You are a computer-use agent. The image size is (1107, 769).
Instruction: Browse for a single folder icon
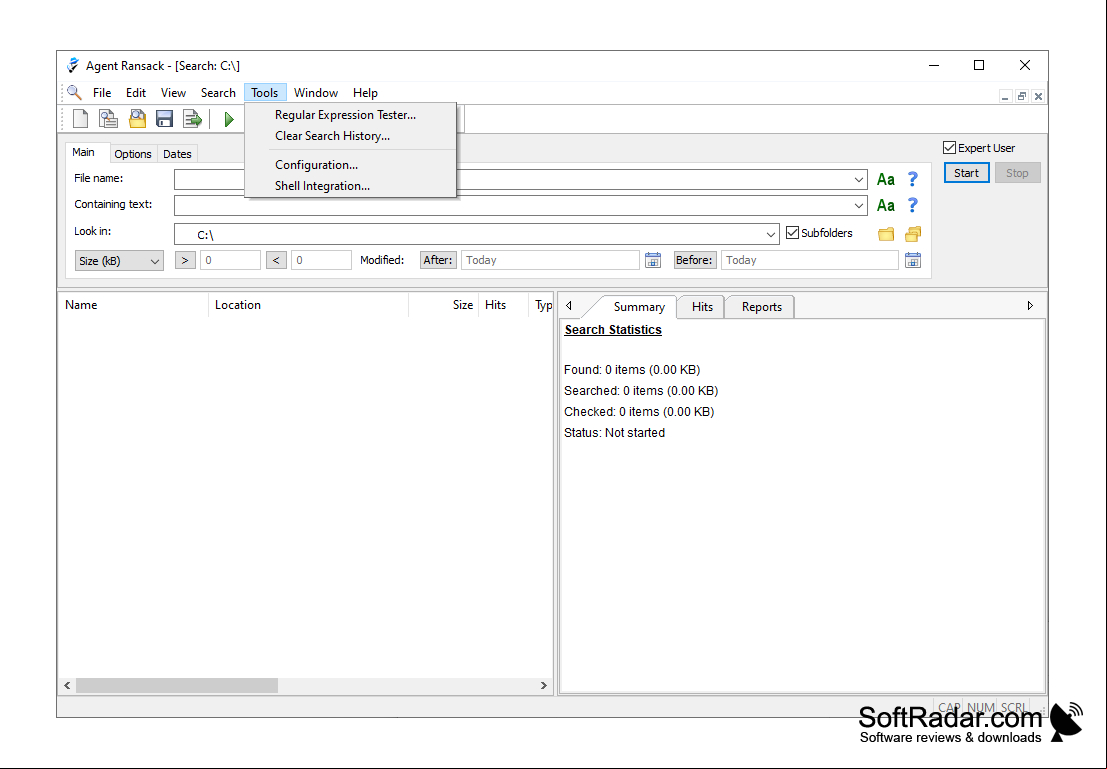(886, 234)
